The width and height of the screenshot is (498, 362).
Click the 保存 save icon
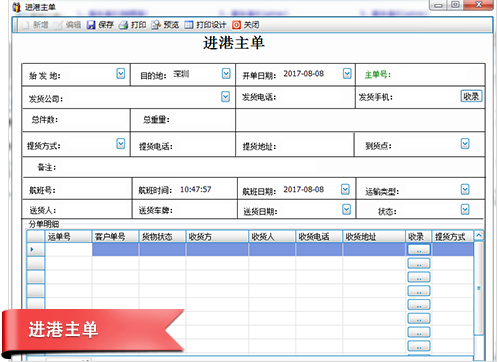pyautogui.click(x=91, y=25)
